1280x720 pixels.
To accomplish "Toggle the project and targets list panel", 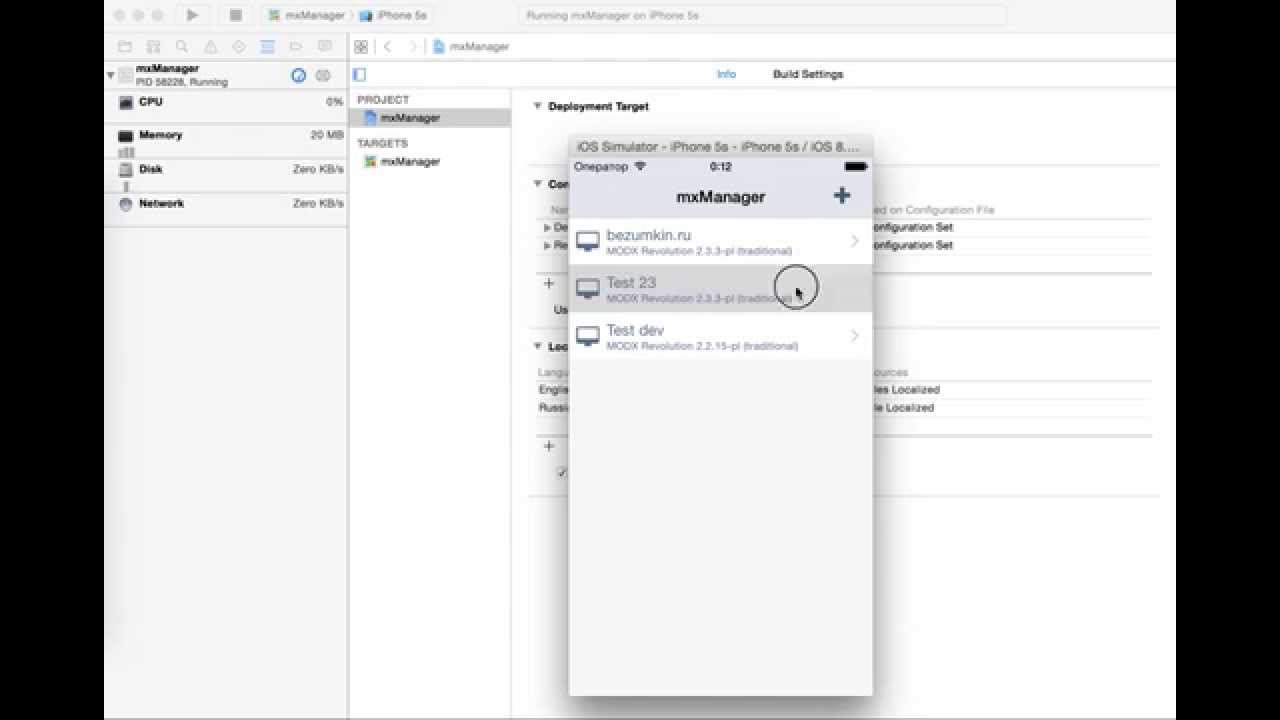I will 359,75.
